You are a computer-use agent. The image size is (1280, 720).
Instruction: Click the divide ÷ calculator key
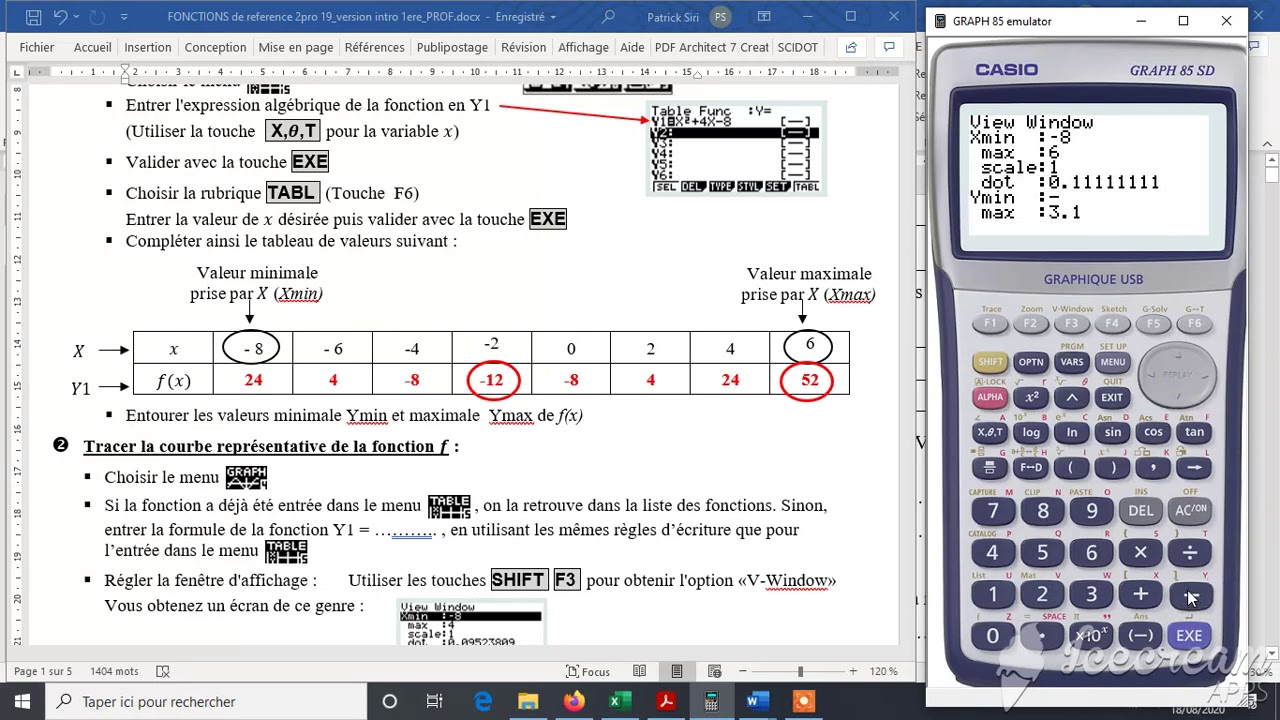coord(1190,553)
